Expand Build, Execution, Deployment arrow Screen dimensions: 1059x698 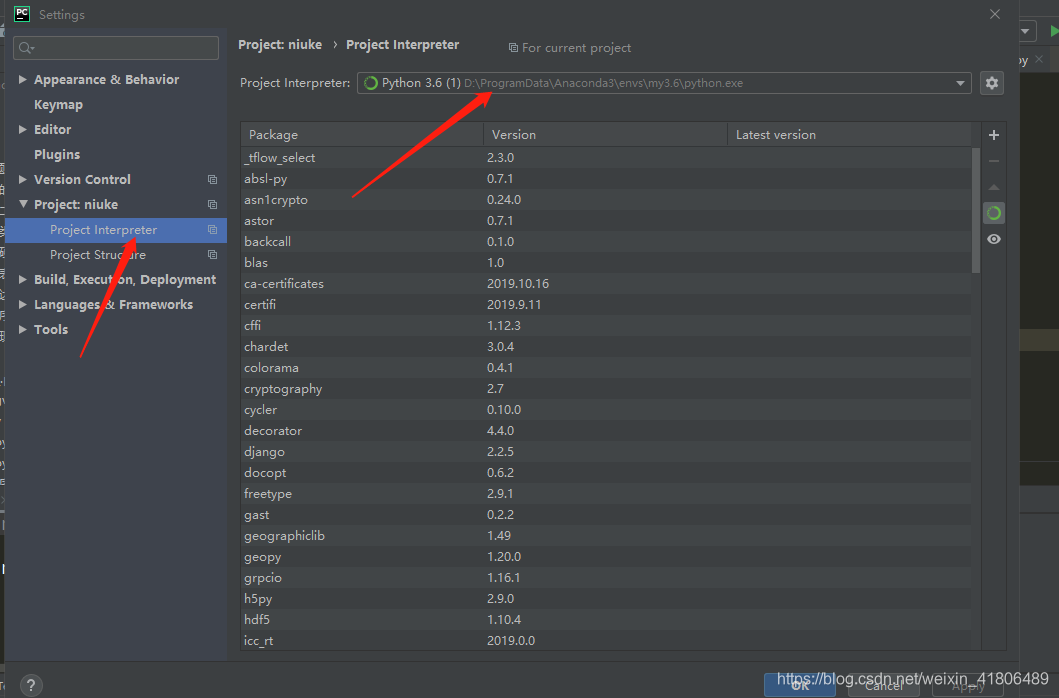(x=22, y=280)
